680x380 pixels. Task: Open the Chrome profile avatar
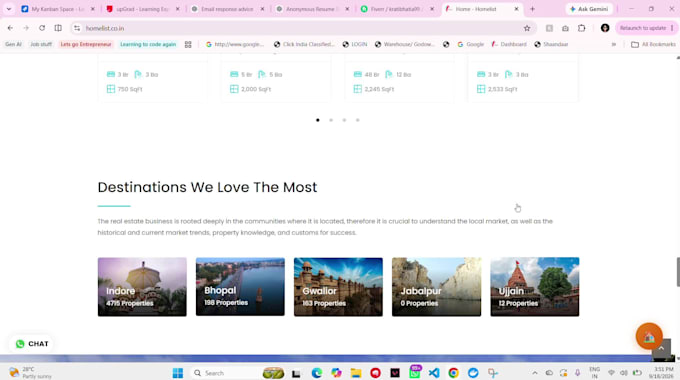coord(605,28)
